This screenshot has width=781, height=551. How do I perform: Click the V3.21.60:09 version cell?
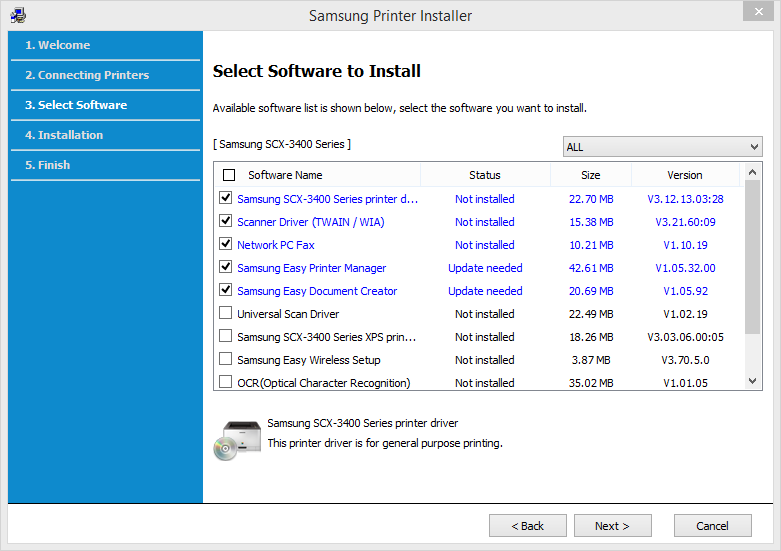(685, 222)
